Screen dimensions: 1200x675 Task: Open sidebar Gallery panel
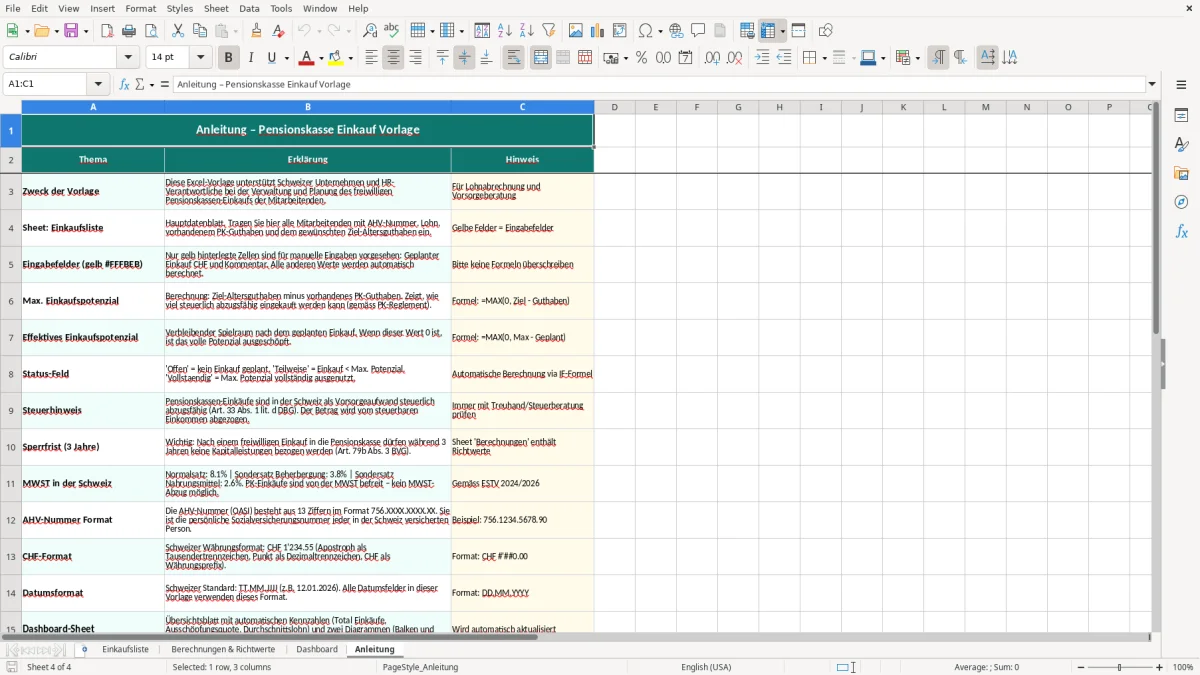click(1181, 173)
